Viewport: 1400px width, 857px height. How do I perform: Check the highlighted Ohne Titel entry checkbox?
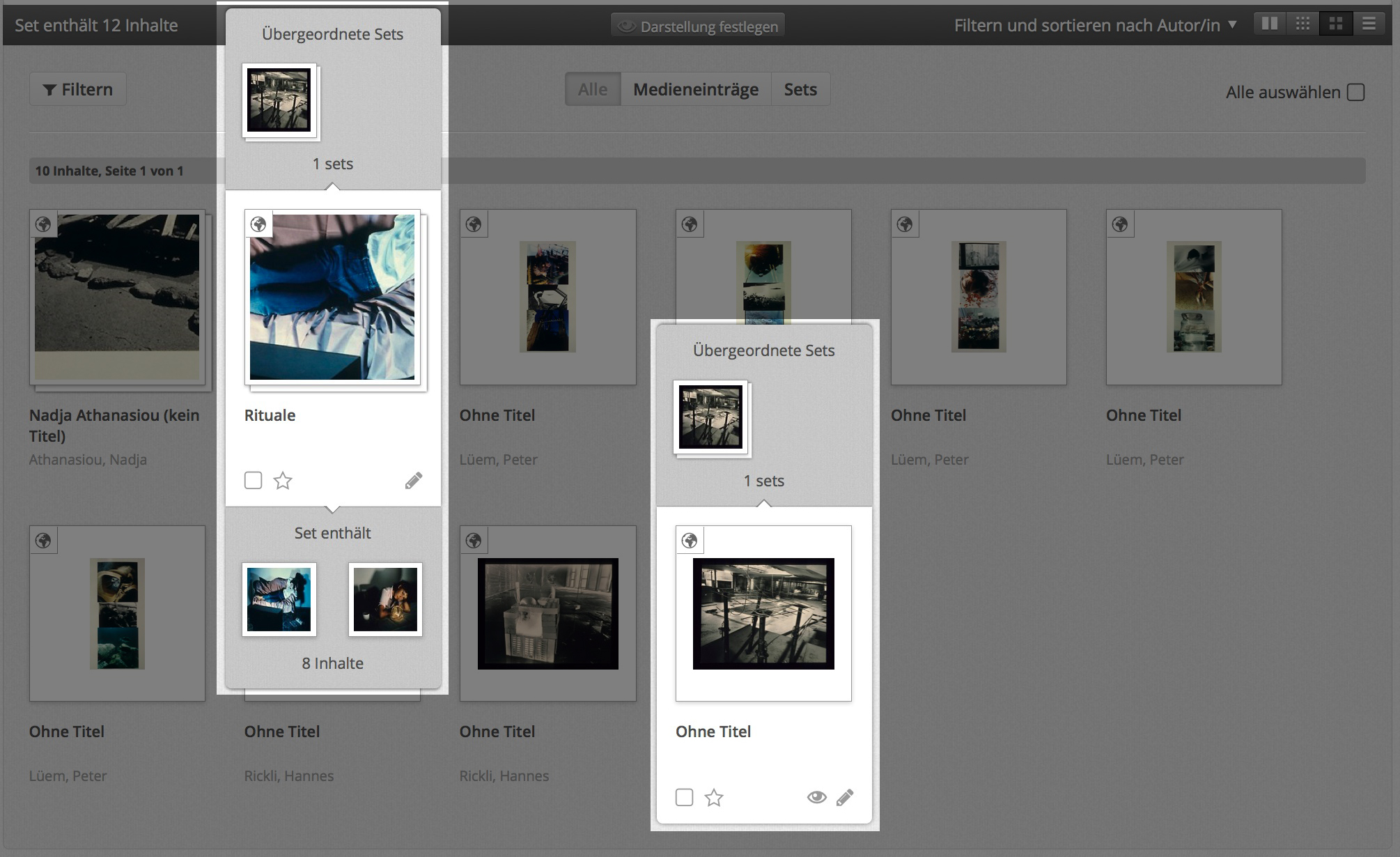685,797
